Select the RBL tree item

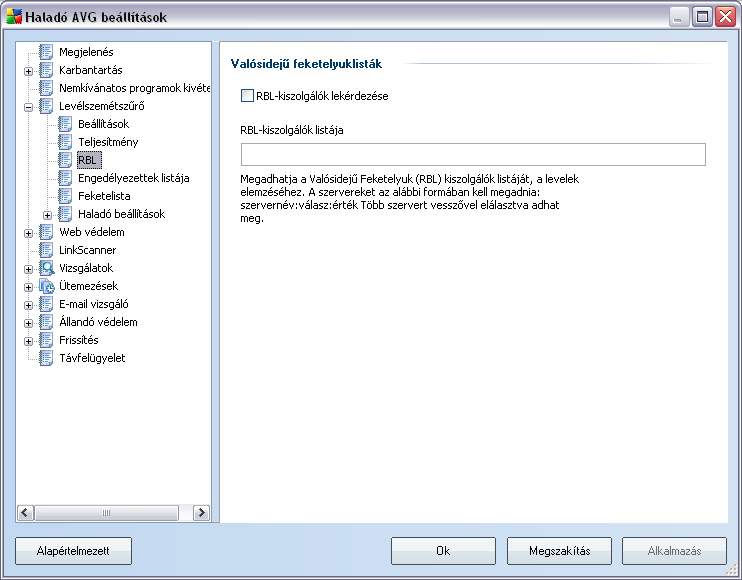(x=88, y=160)
